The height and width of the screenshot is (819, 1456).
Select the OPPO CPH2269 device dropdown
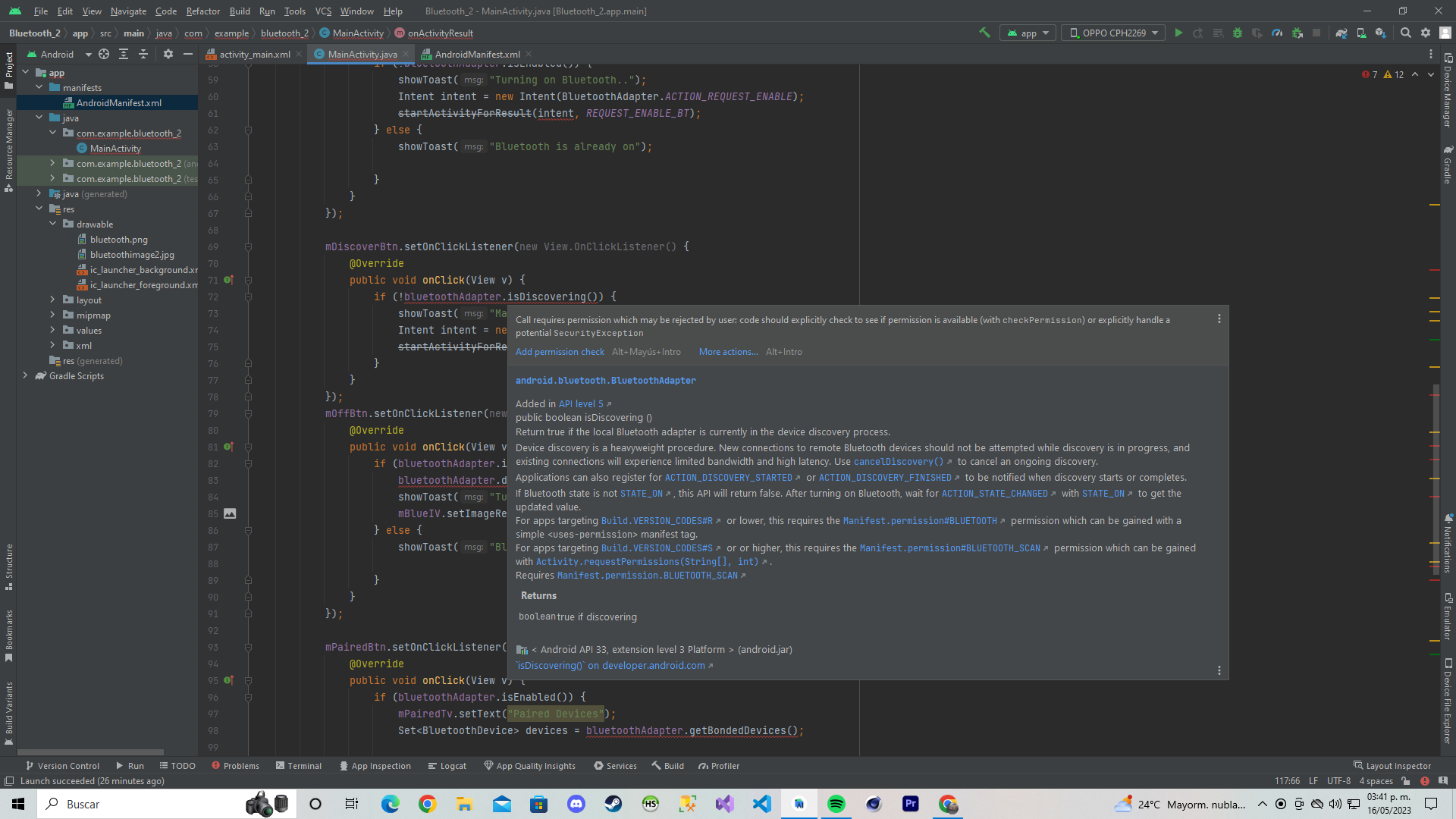pyautogui.click(x=1112, y=34)
